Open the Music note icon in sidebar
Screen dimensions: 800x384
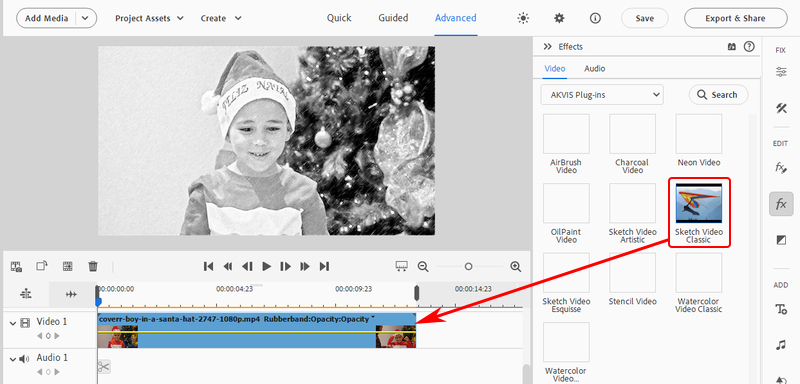click(781, 345)
